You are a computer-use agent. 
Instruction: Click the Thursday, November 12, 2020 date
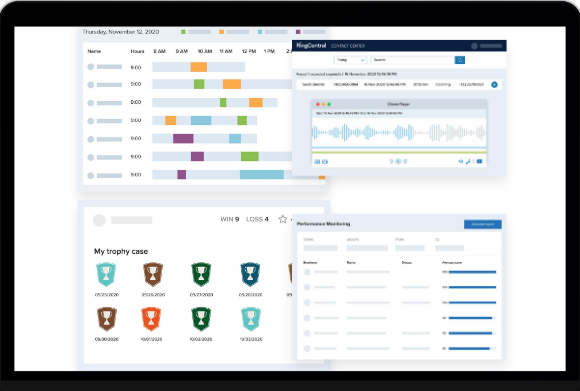coord(121,32)
